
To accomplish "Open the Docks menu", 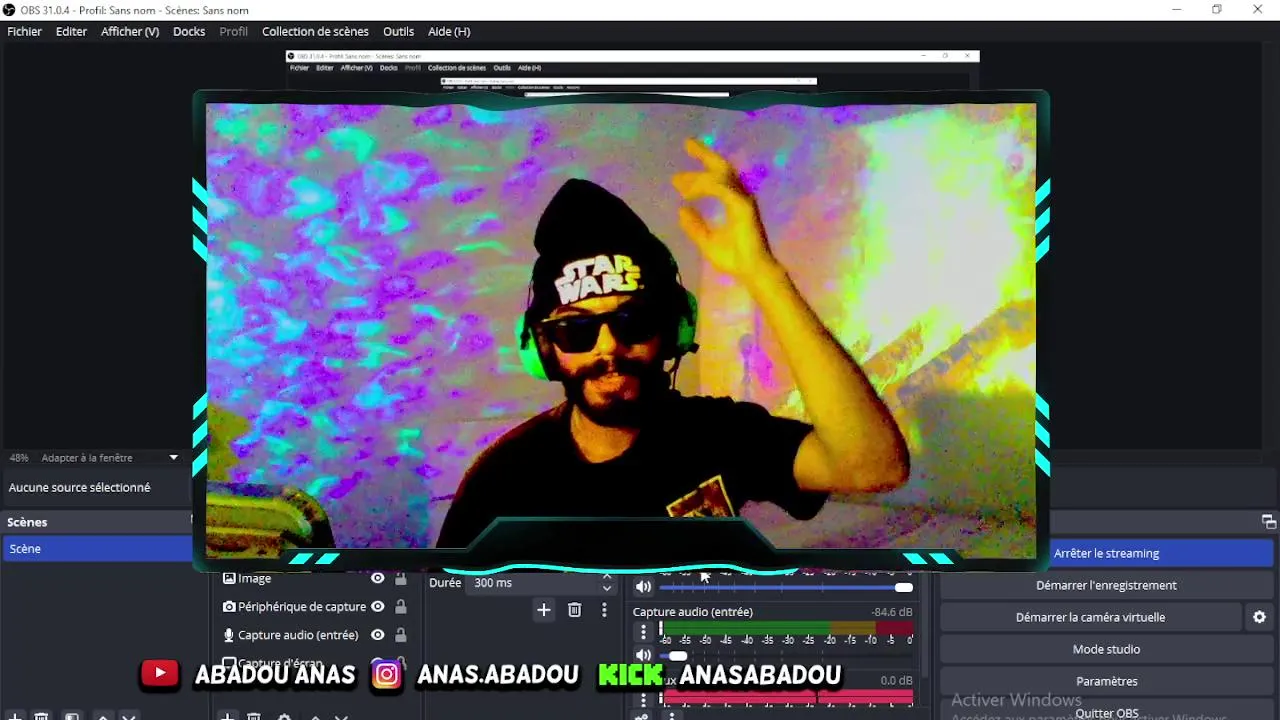I will [189, 31].
